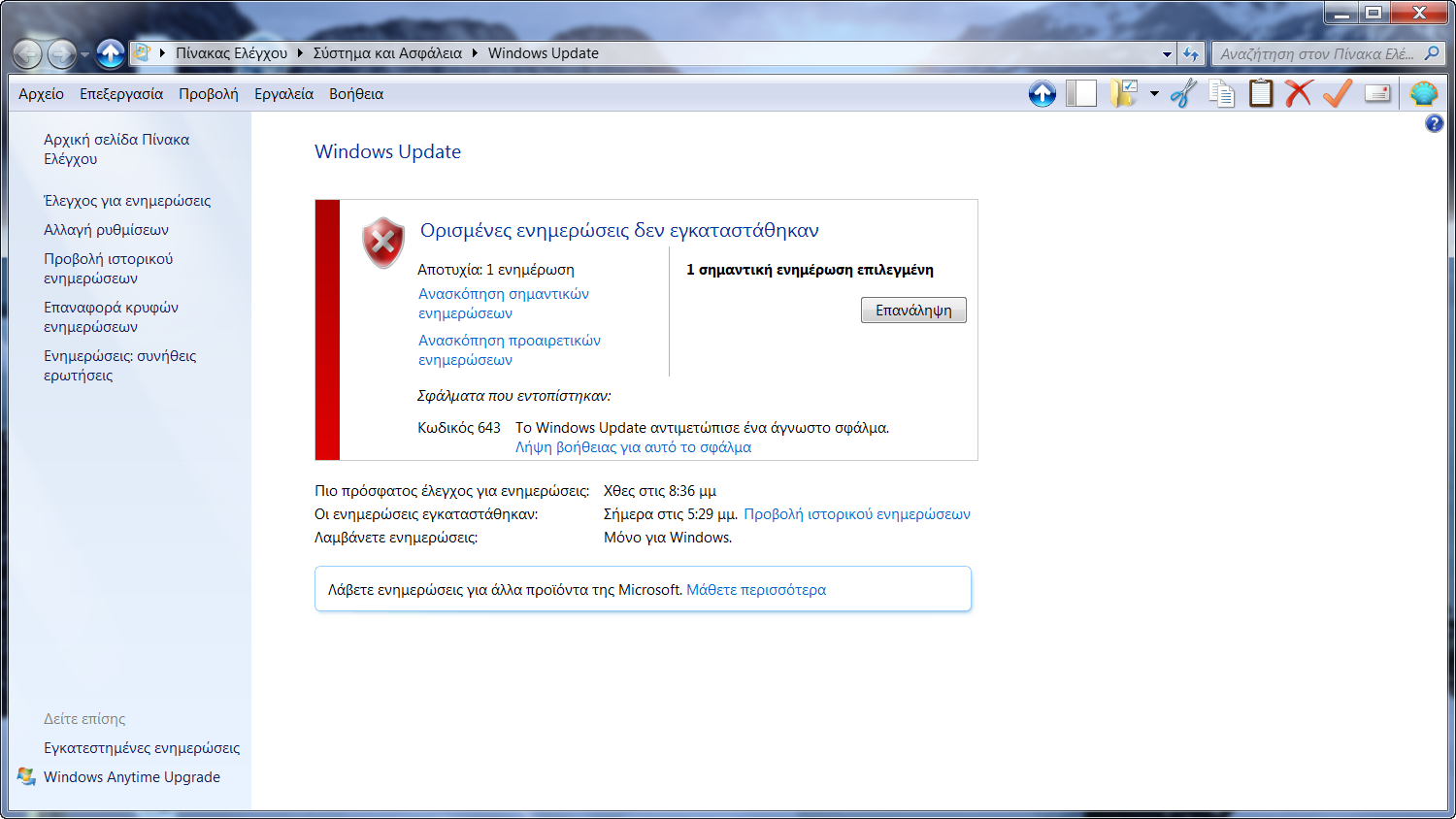This screenshot has width=1456, height=819.
Task: Click the 'Χθες στις 8:36 μμ' value
Action: pos(660,491)
